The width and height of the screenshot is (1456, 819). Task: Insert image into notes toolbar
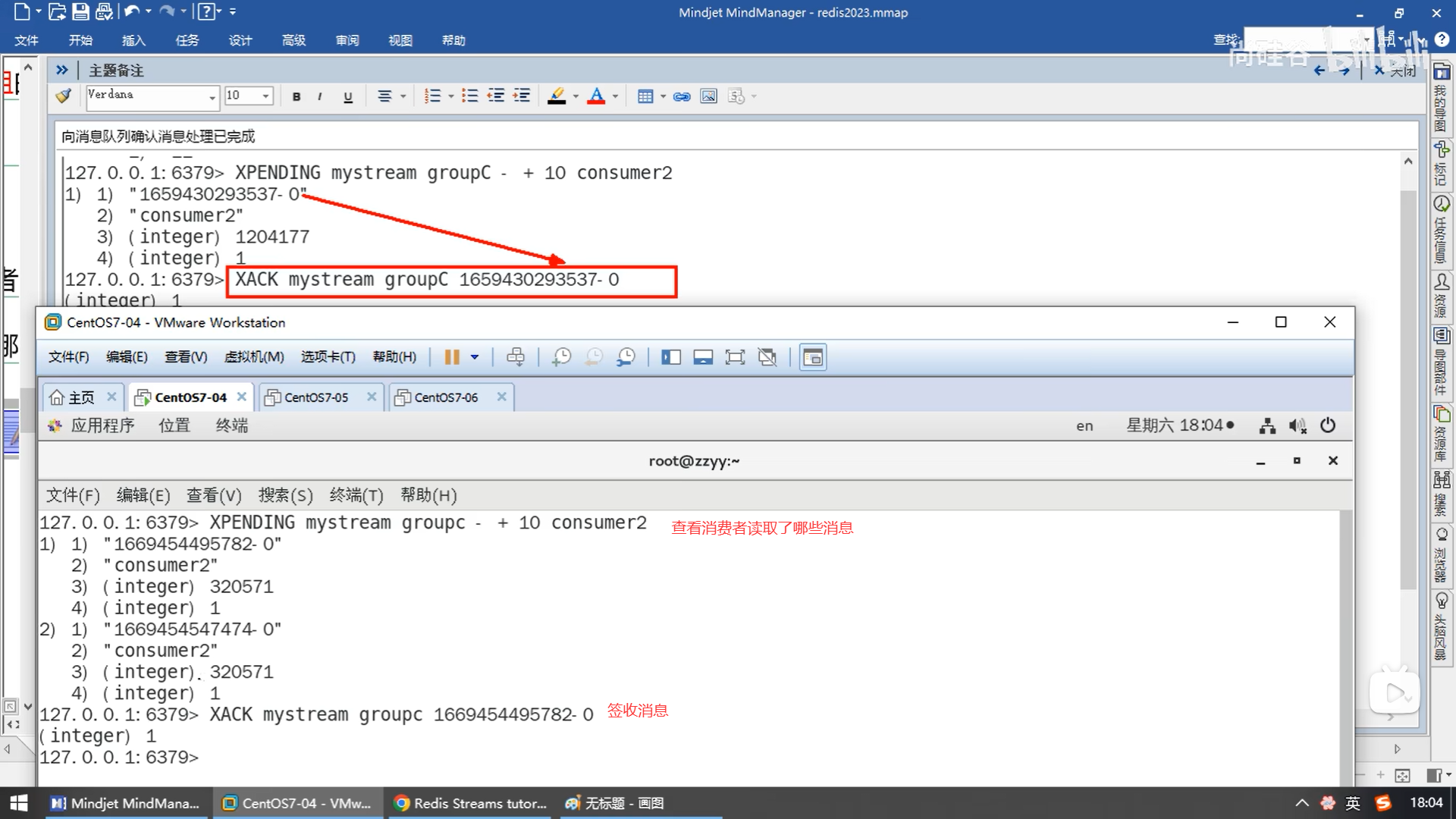click(x=708, y=96)
